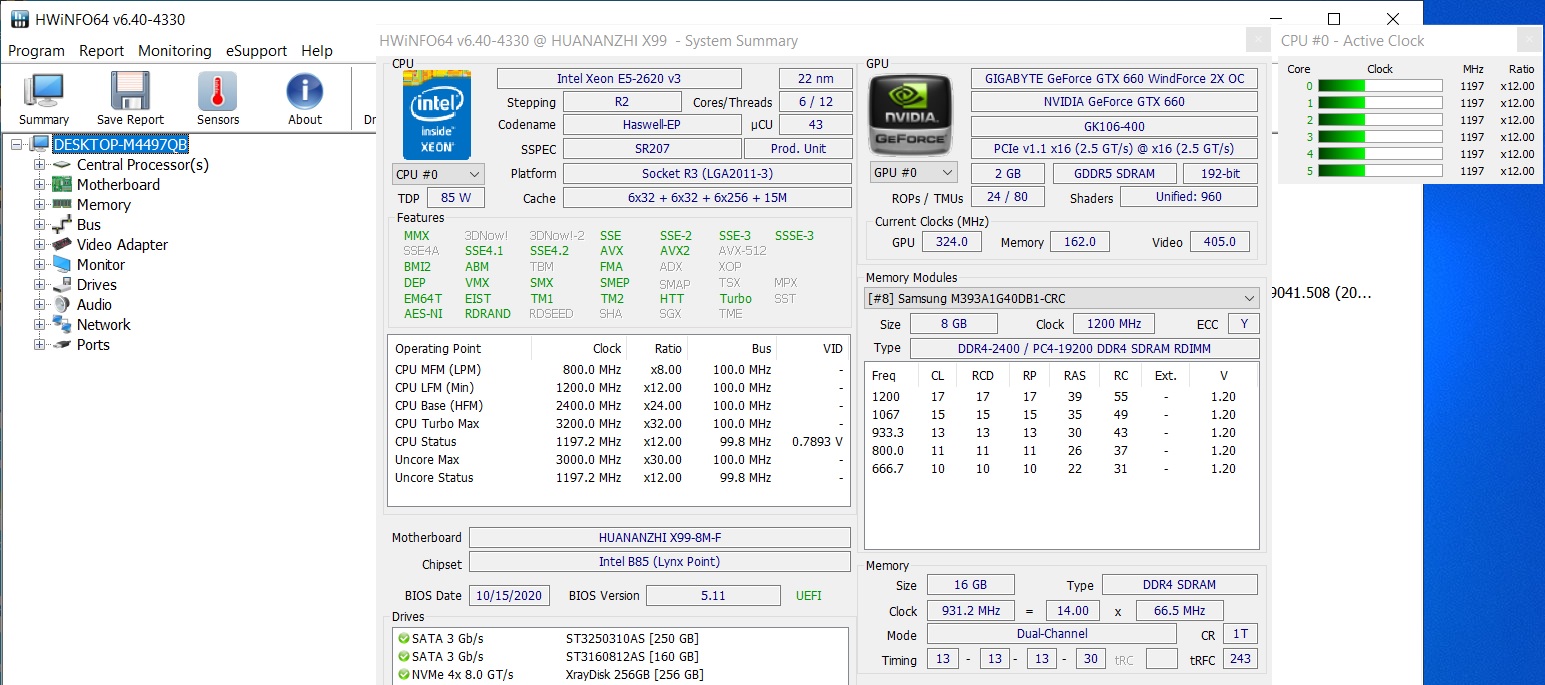
Task: Expand the Motherboard tree node
Action: (39, 185)
